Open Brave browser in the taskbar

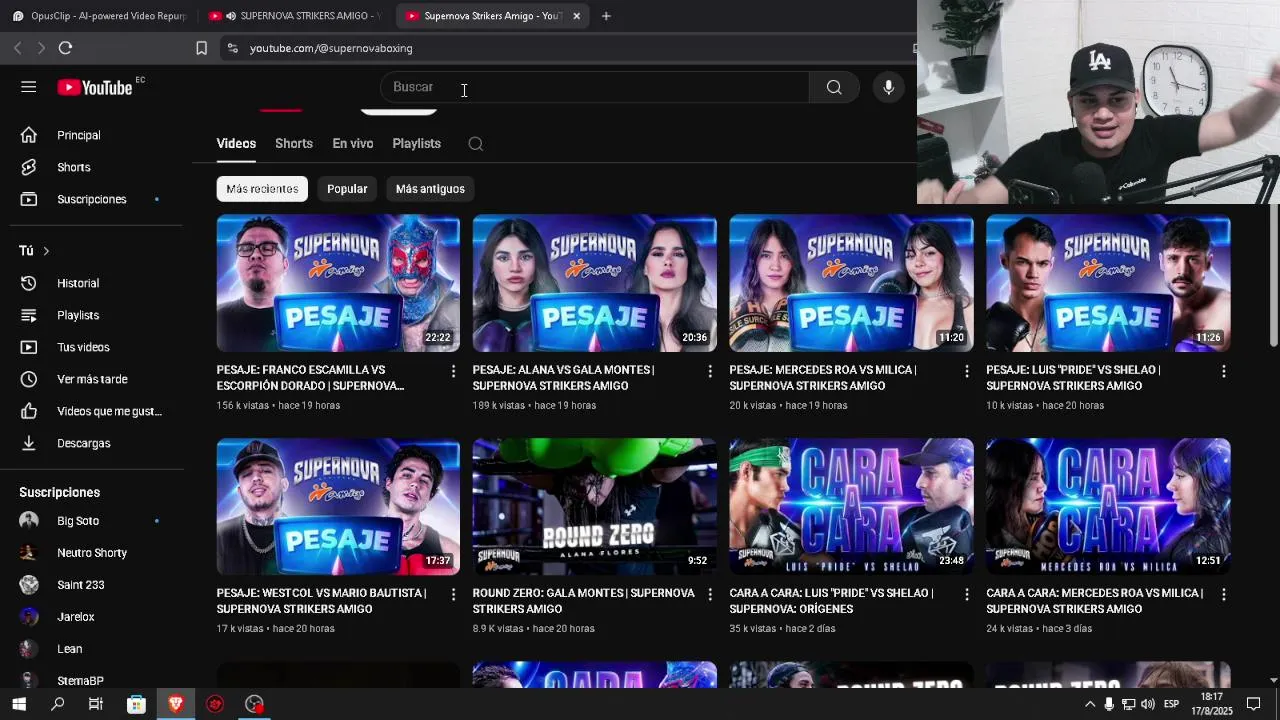176,704
